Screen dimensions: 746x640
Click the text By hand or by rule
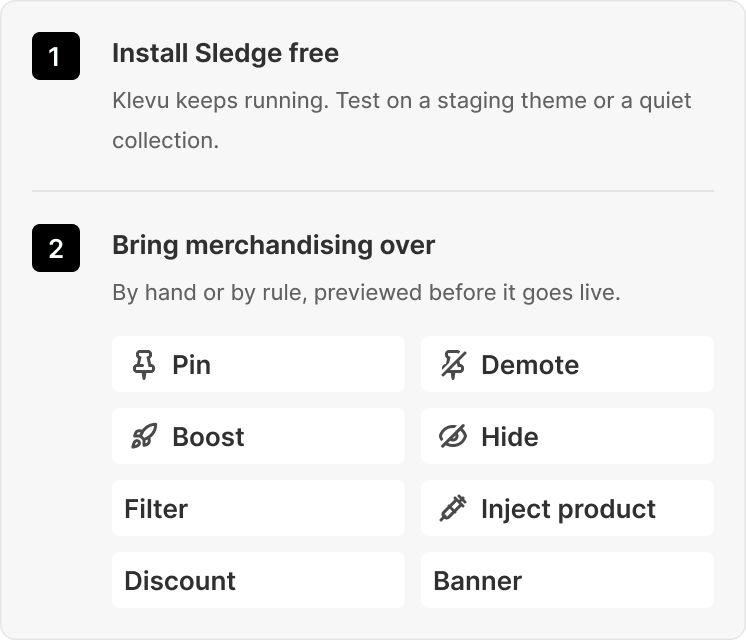pos(366,293)
